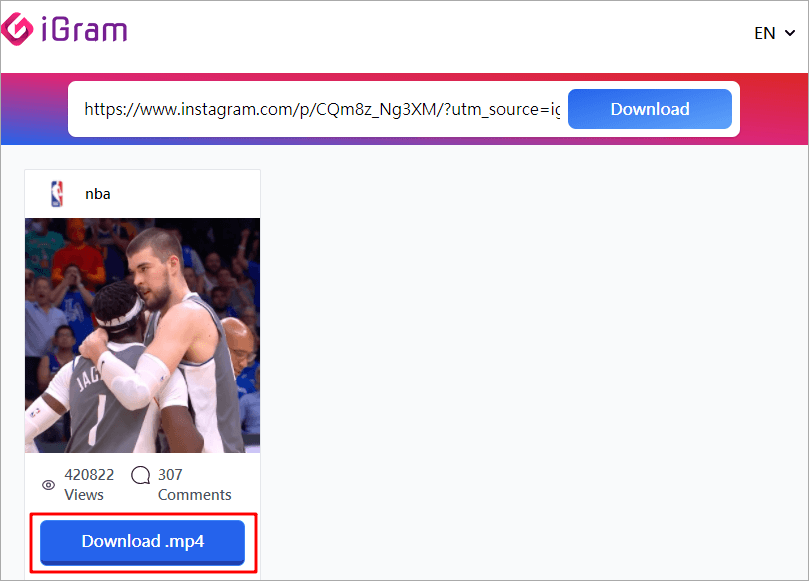Click the Comments label text

coord(195,495)
